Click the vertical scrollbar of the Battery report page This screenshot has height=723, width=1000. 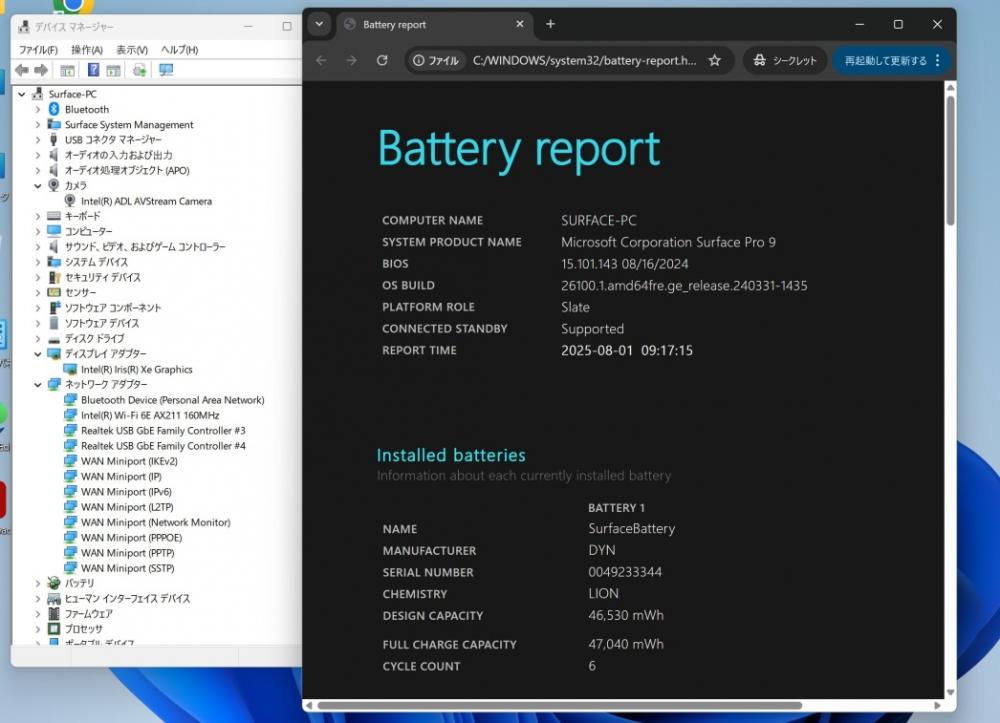click(950, 161)
